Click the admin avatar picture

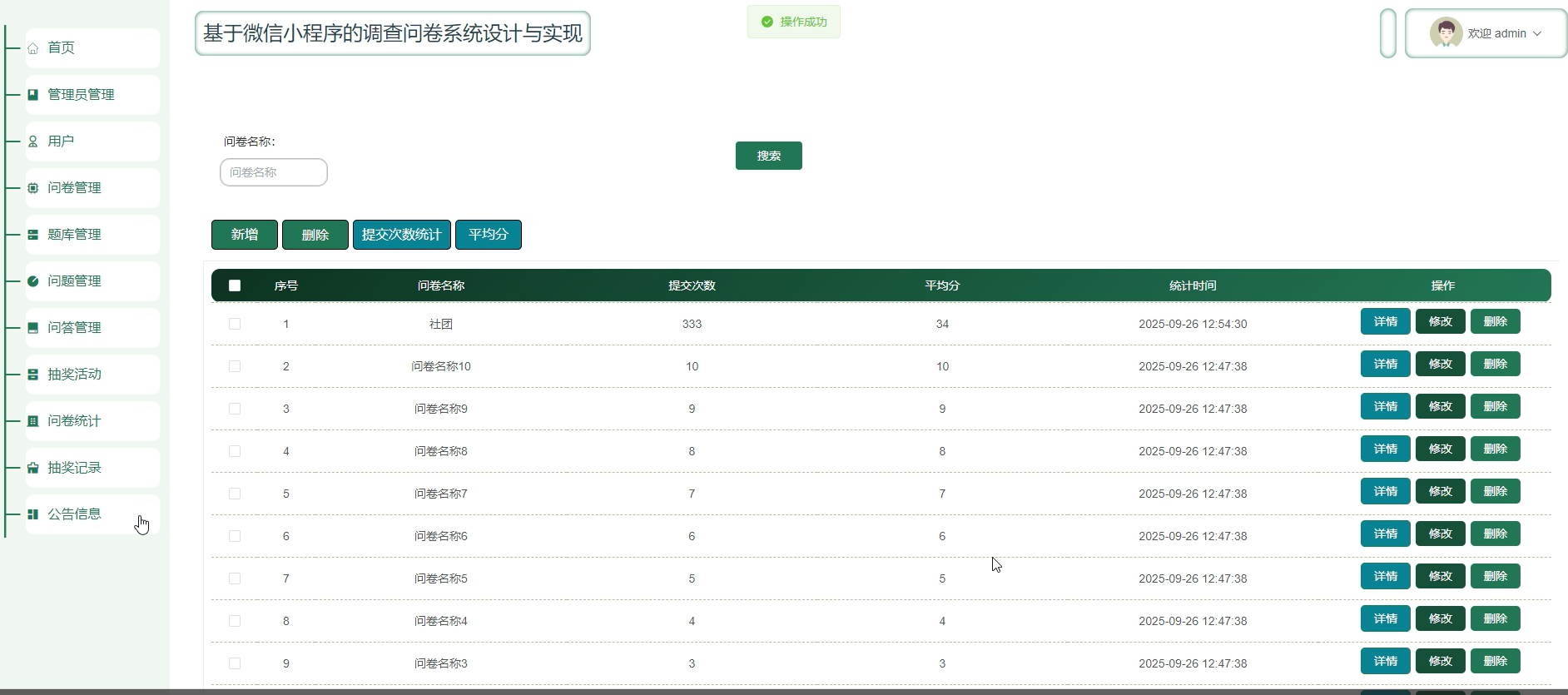(1446, 33)
